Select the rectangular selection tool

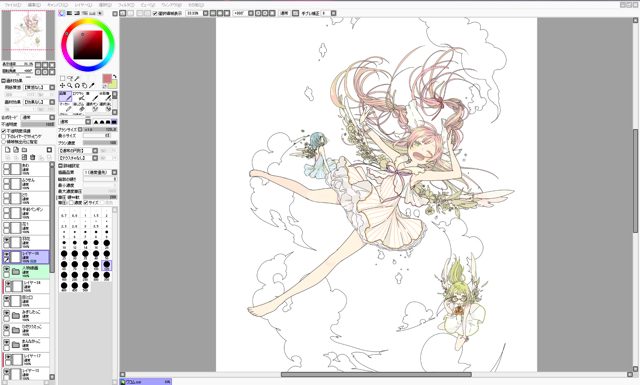coord(62,78)
